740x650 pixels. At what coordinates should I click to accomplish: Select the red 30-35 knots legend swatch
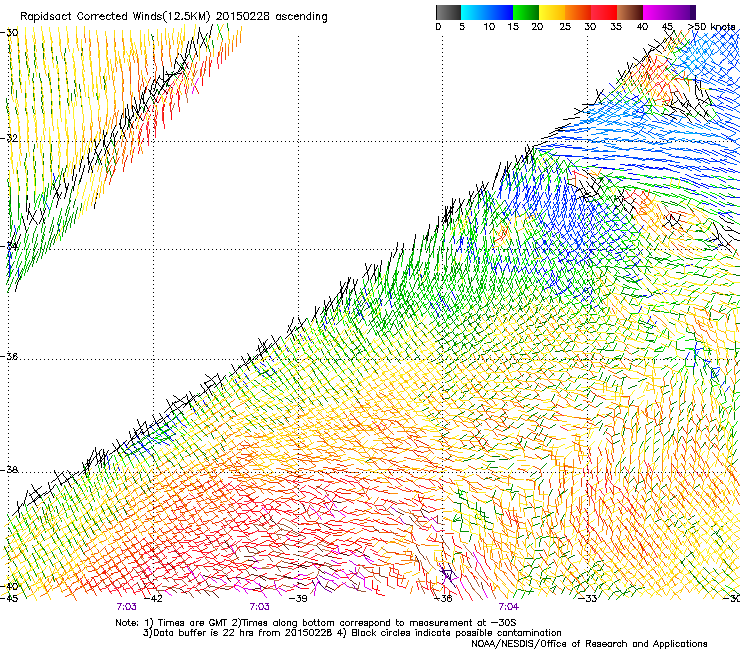coord(604,12)
